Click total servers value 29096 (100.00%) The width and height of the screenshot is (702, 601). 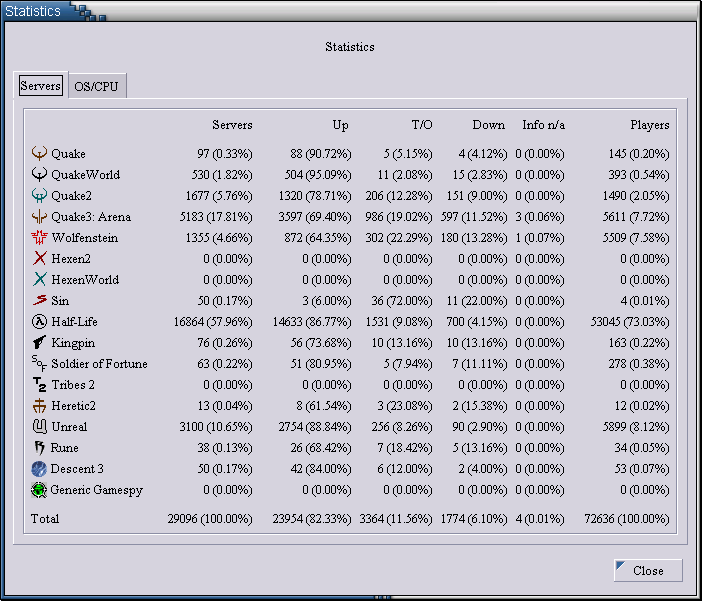click(210, 519)
